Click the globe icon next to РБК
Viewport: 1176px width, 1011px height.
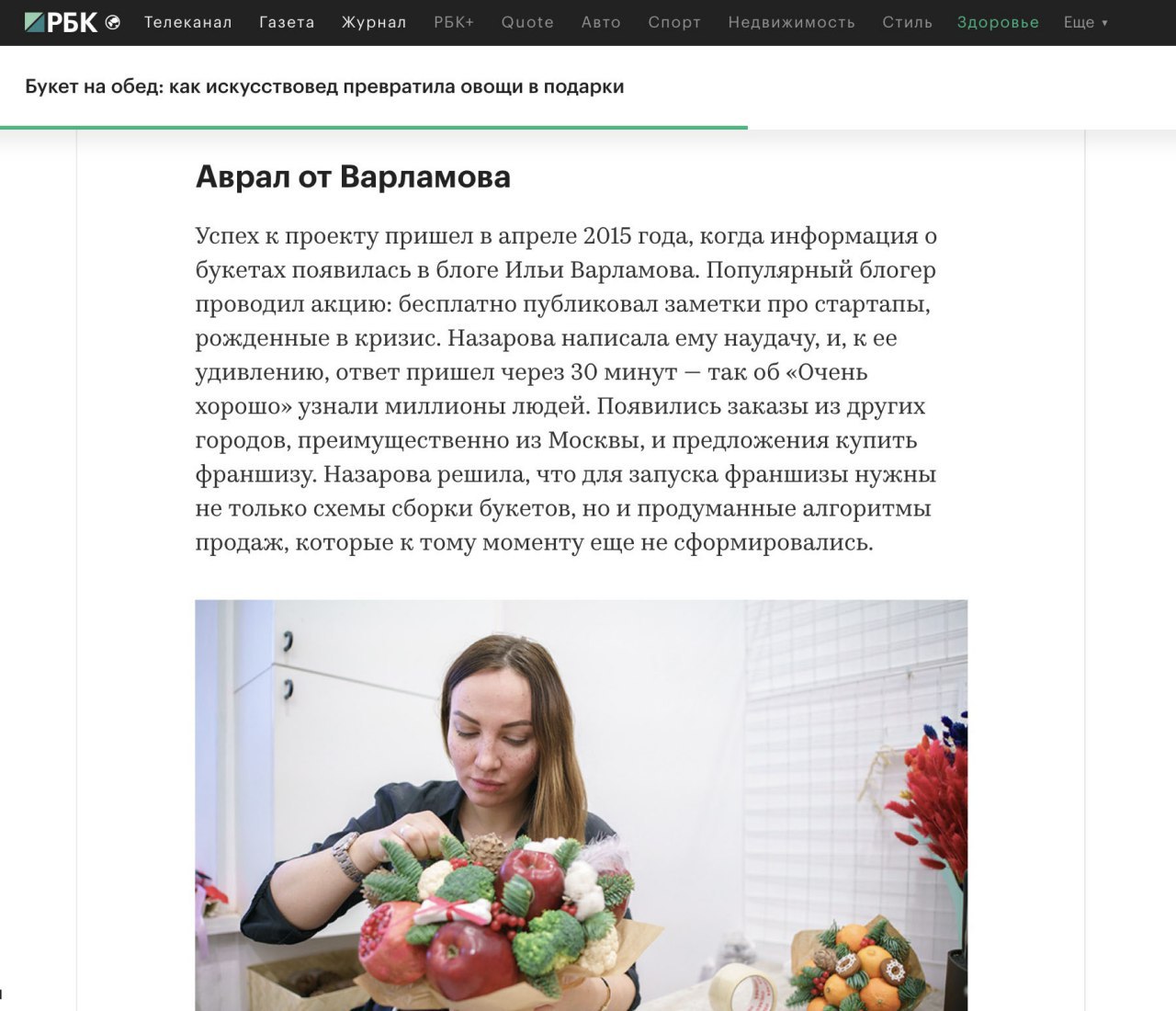click(x=113, y=22)
